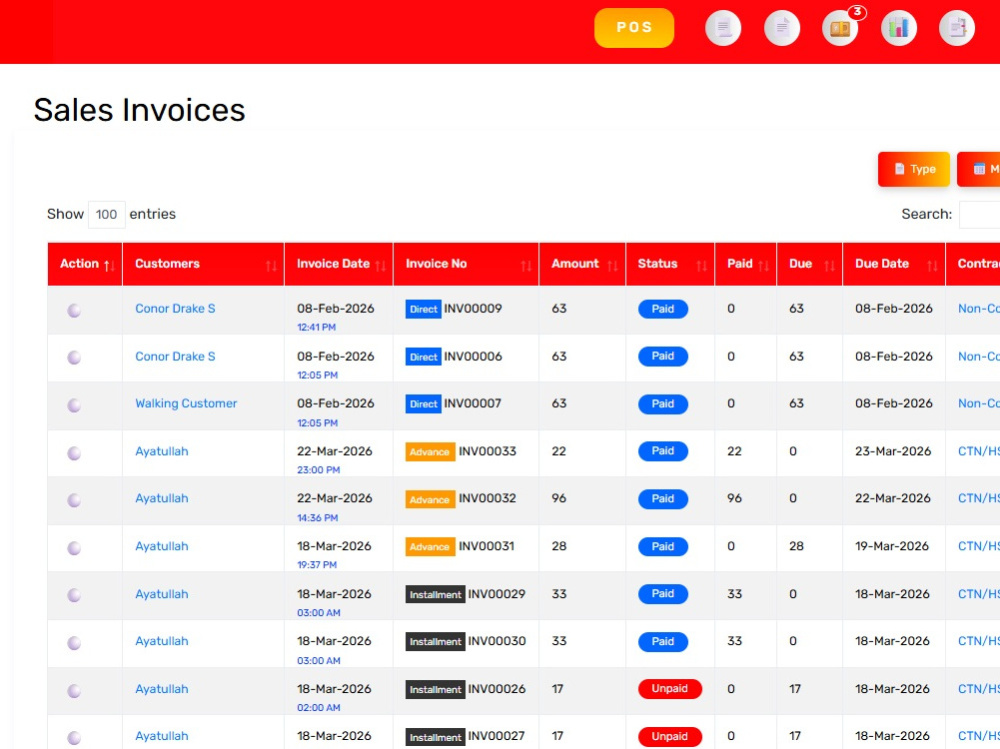Viewport: 1000px width, 749px height.
Task: Sort by Invoice Date column
Action: pos(339,264)
